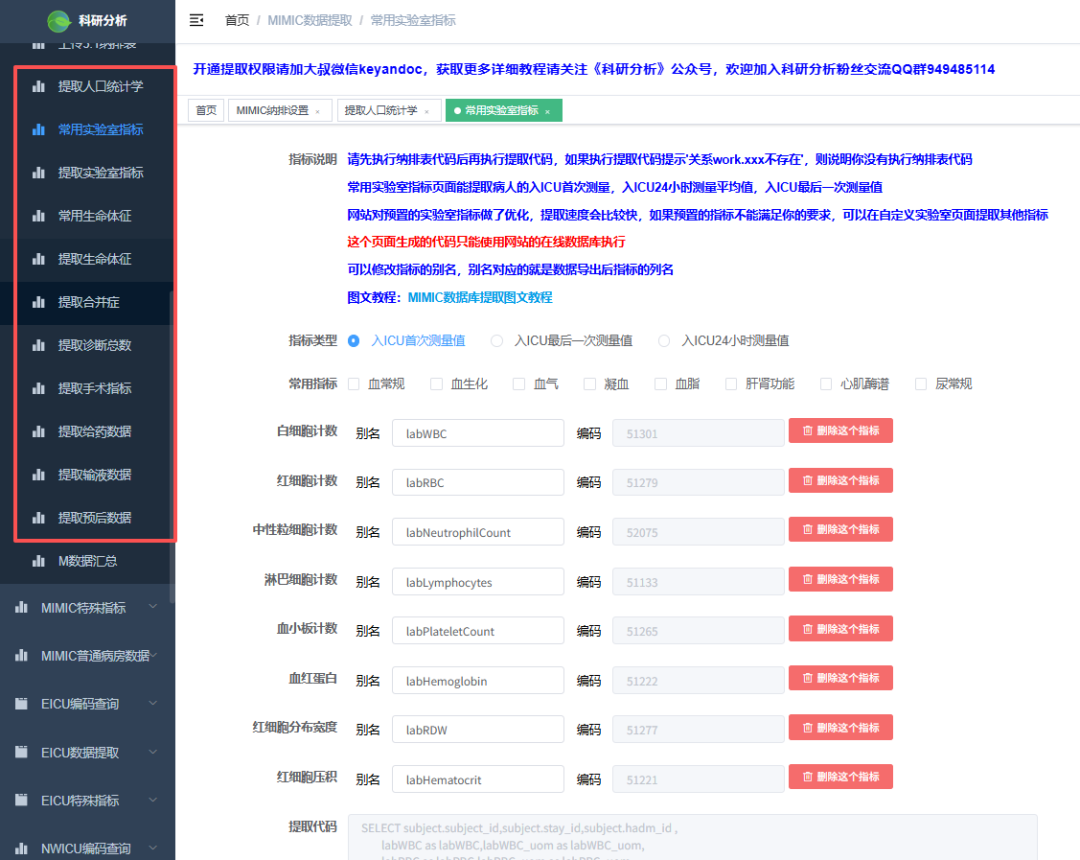Expand the EICU编码查询 sidebar chevron
Image resolution: width=1080 pixels, height=860 pixels.
tap(153, 703)
